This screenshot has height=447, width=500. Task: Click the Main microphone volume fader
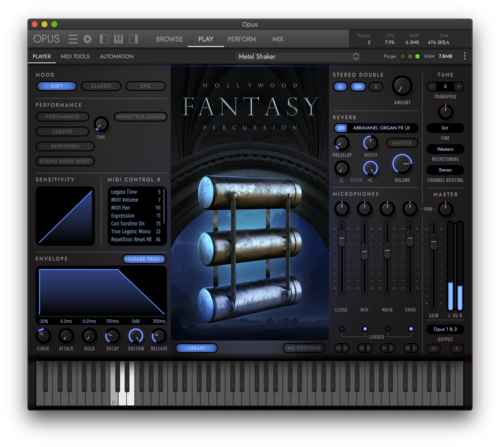(x=387, y=250)
